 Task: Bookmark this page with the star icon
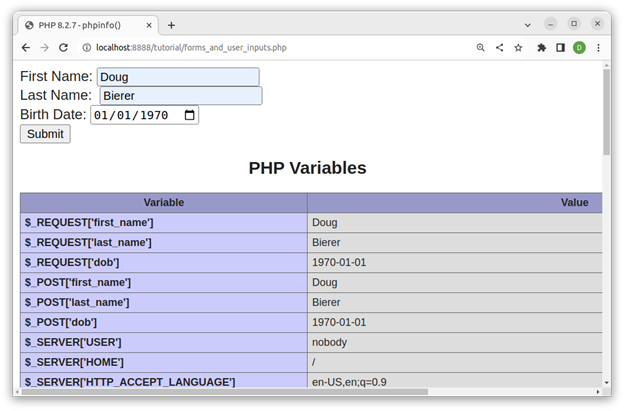click(518, 47)
